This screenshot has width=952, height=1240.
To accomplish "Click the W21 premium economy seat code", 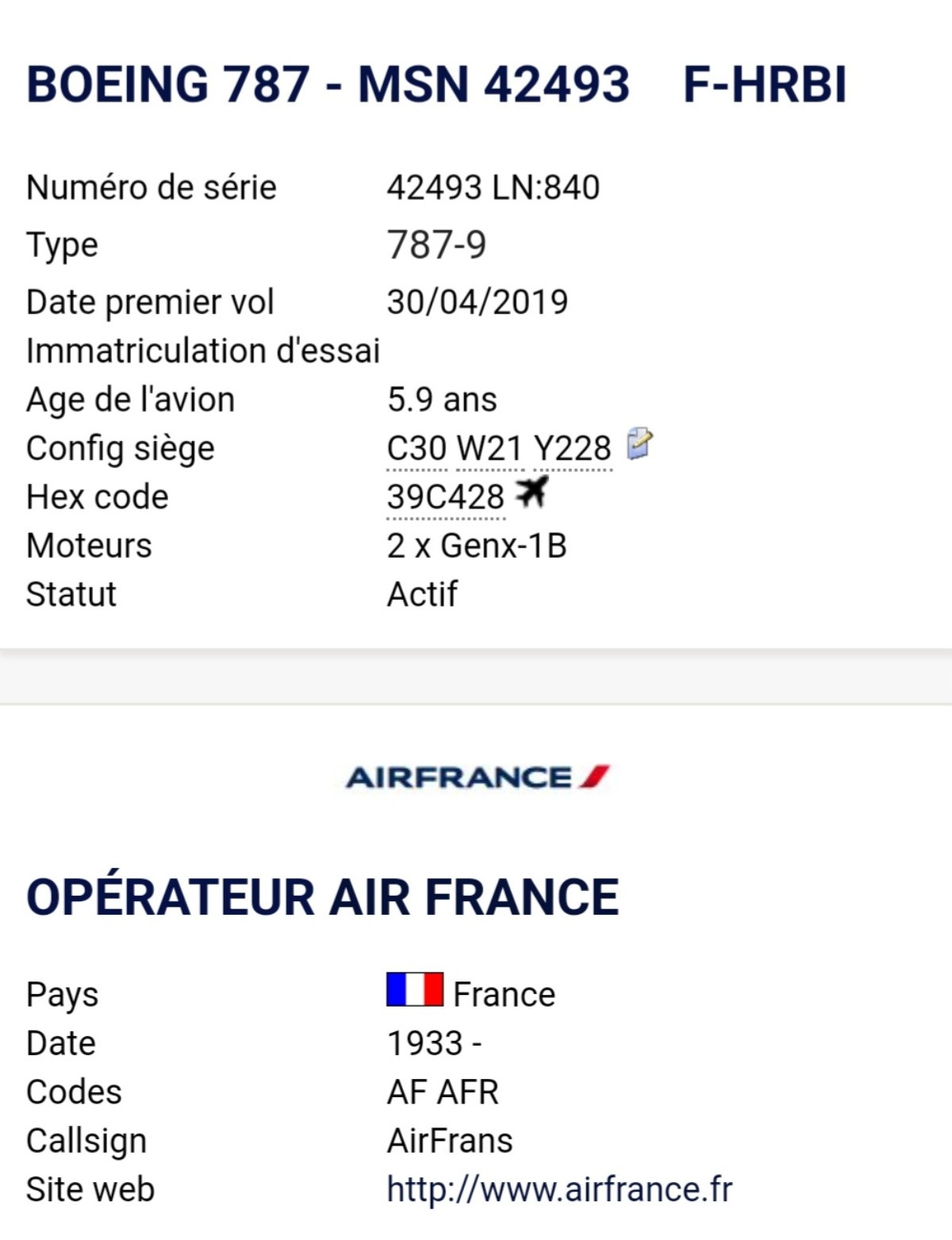I will coord(489,448).
